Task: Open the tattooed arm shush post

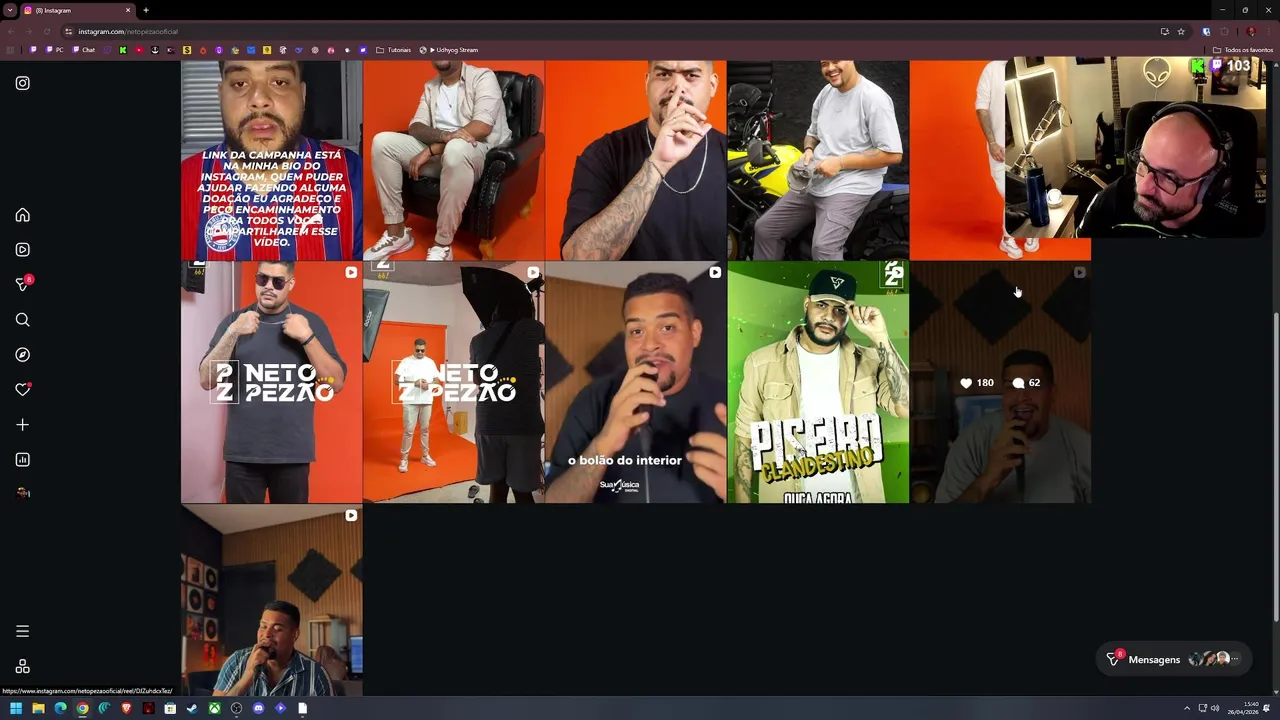Action: 635,160
